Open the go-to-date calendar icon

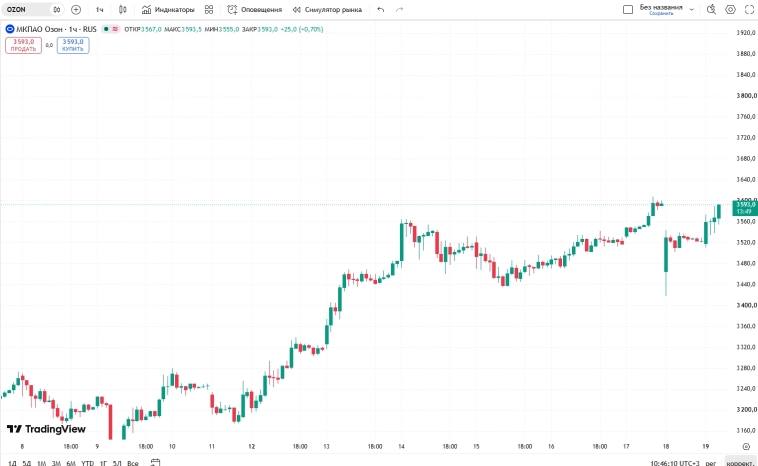coord(155,463)
